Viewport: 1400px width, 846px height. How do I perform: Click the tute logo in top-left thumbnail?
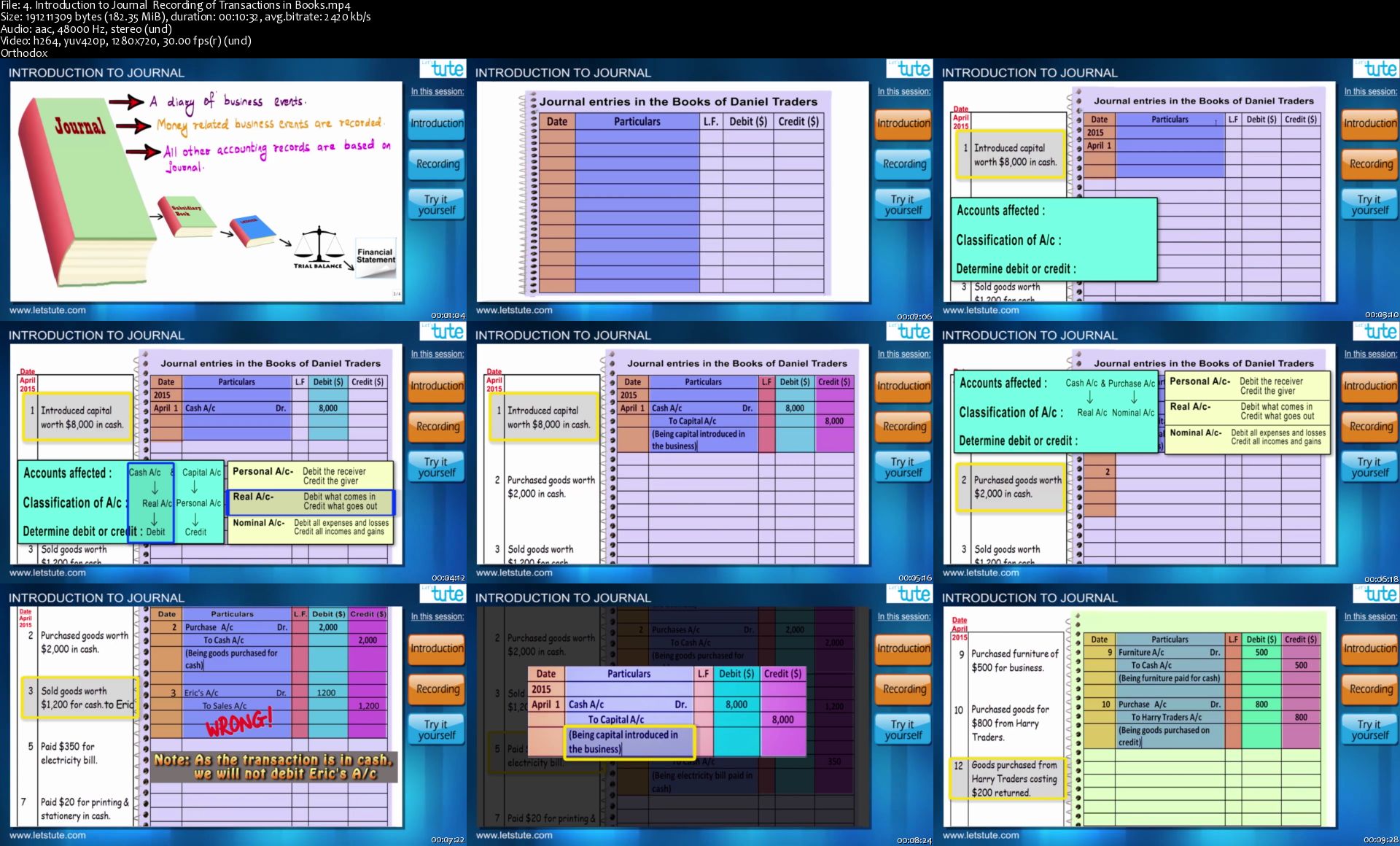pyautogui.click(x=443, y=69)
